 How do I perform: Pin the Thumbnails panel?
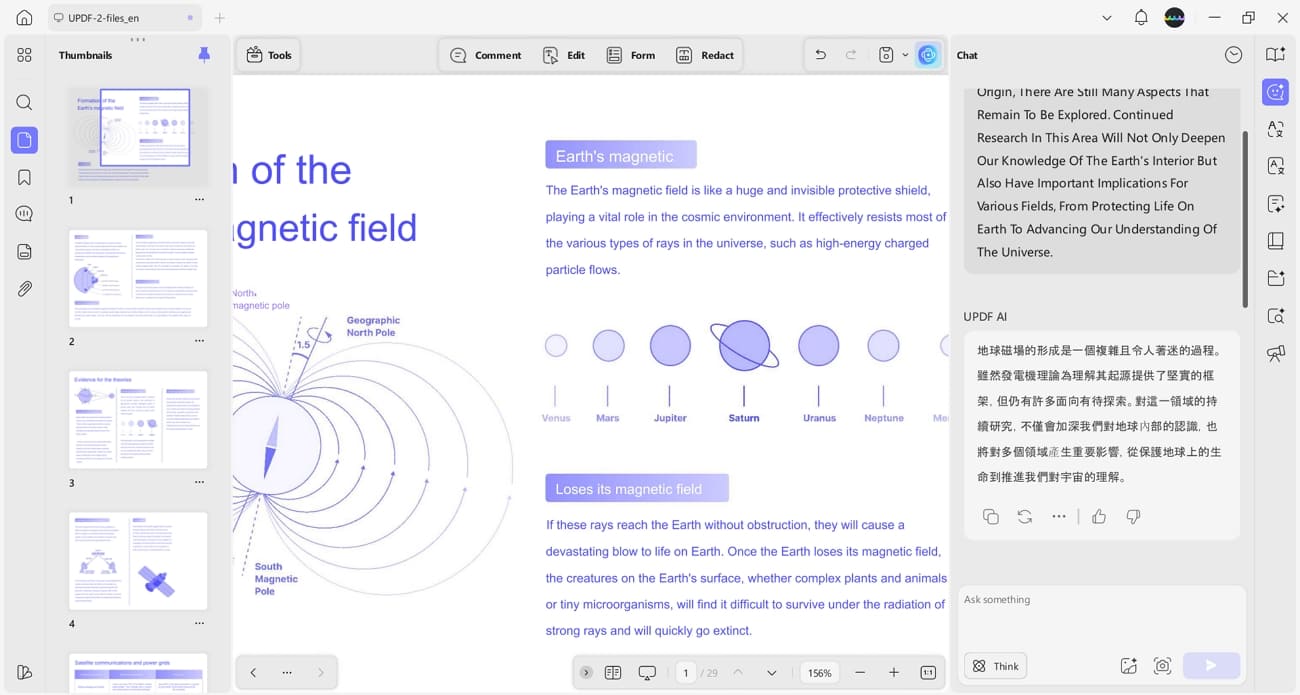point(204,55)
